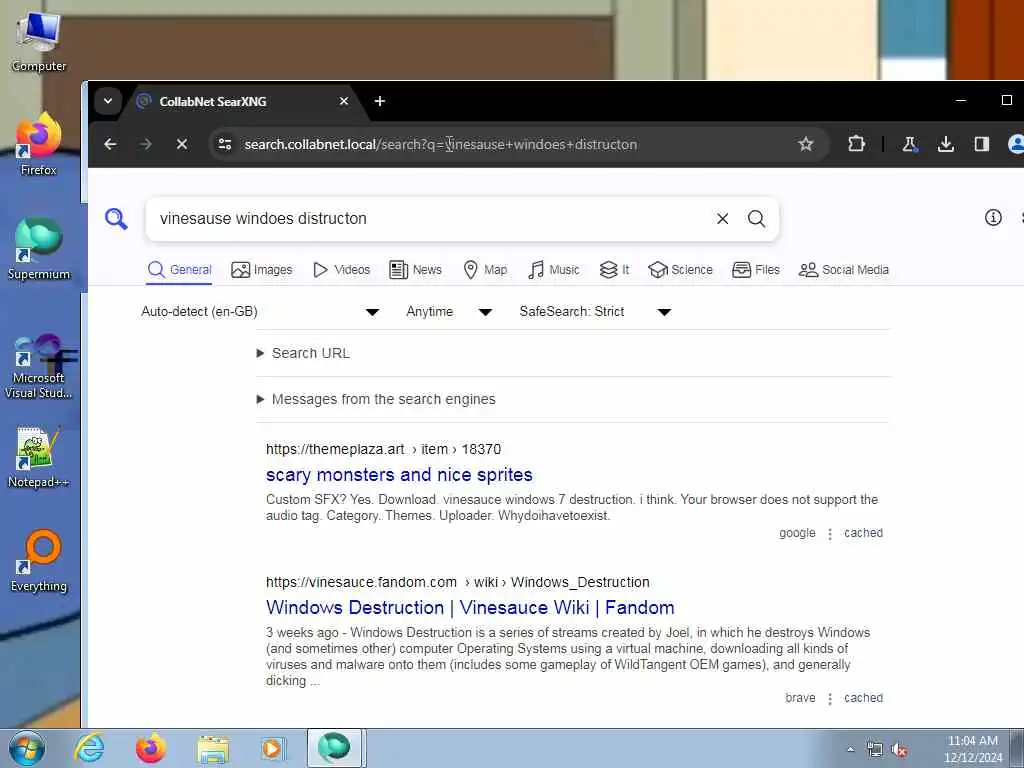Open the Notepad++ desktop shortcut
The height and width of the screenshot is (768, 1024).
pos(38,457)
